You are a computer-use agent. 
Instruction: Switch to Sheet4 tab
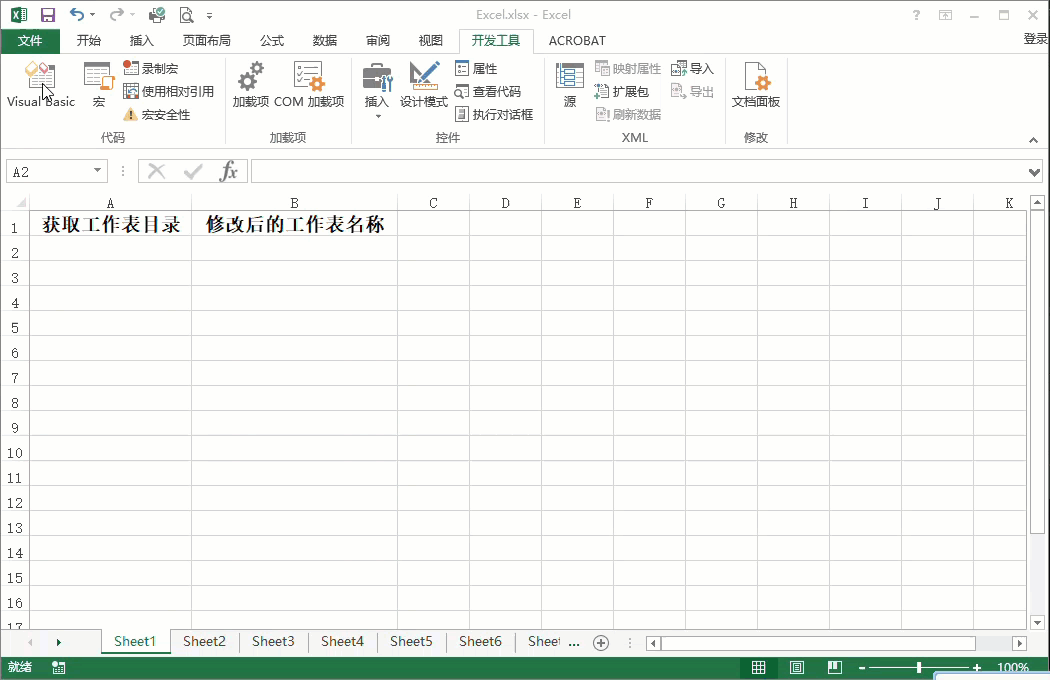pyautogui.click(x=342, y=642)
